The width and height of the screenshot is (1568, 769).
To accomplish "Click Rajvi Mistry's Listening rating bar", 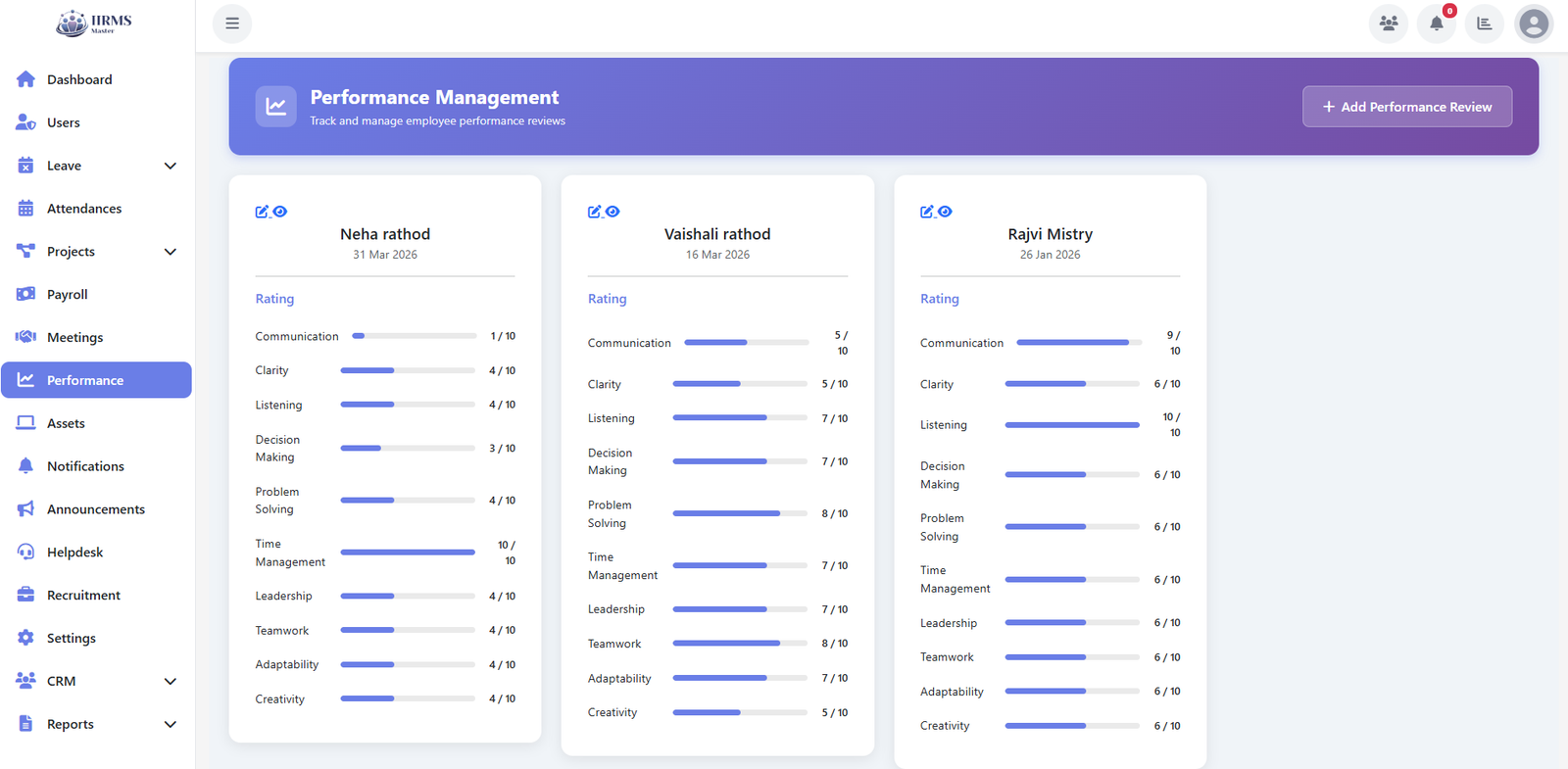I will [1072, 425].
